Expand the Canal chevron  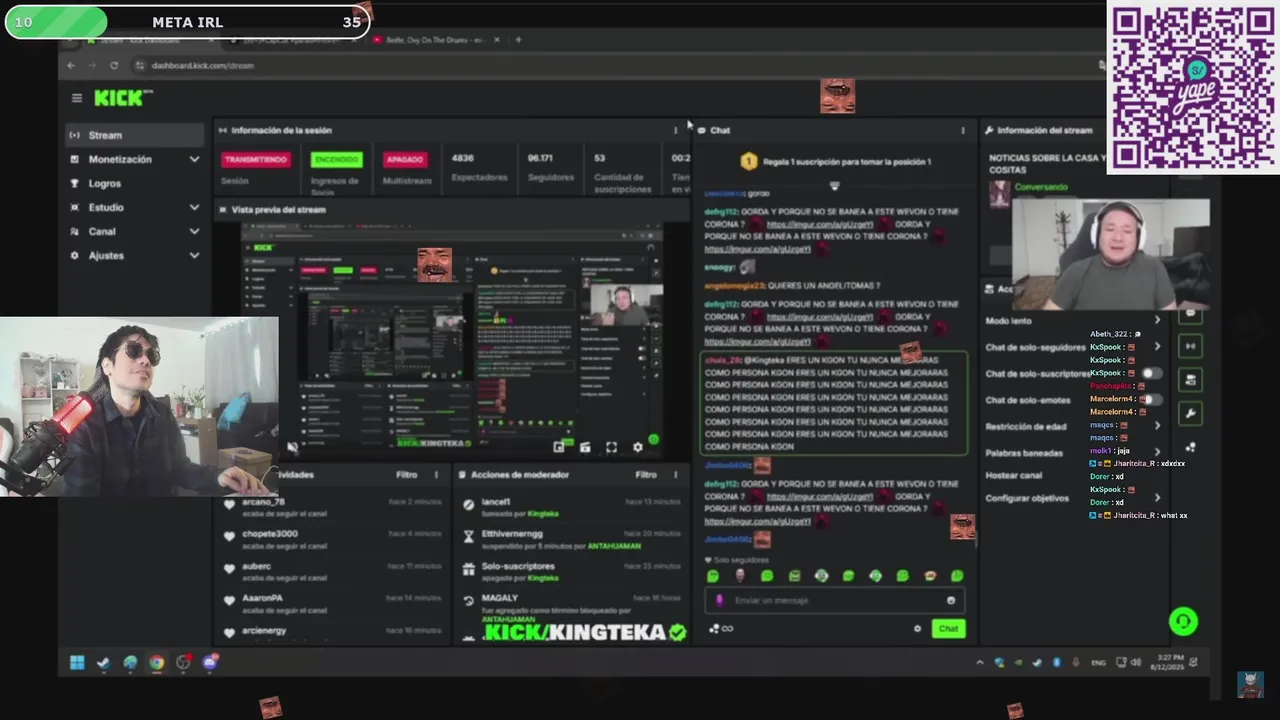[194, 231]
